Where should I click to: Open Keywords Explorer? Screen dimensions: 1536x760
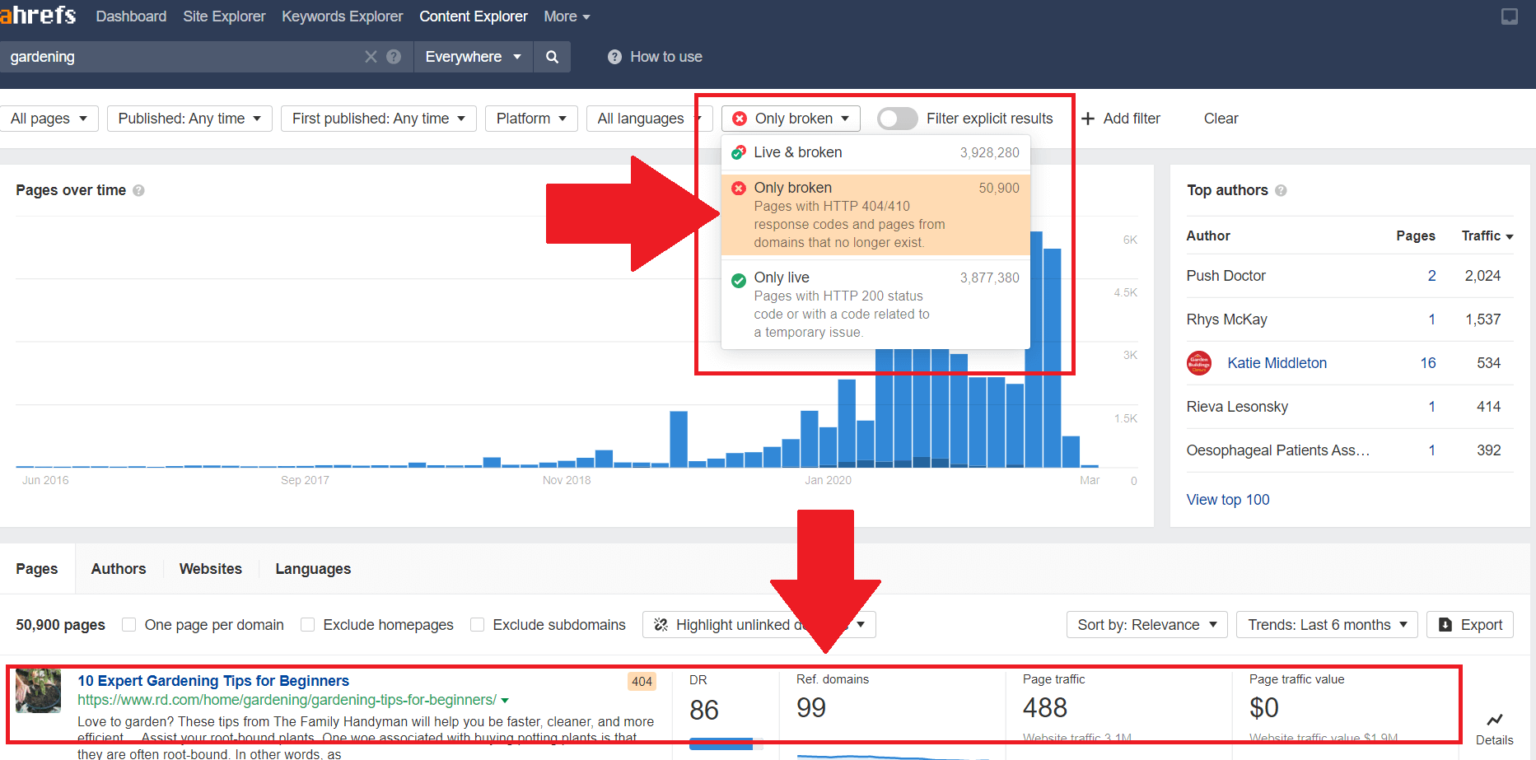[343, 16]
